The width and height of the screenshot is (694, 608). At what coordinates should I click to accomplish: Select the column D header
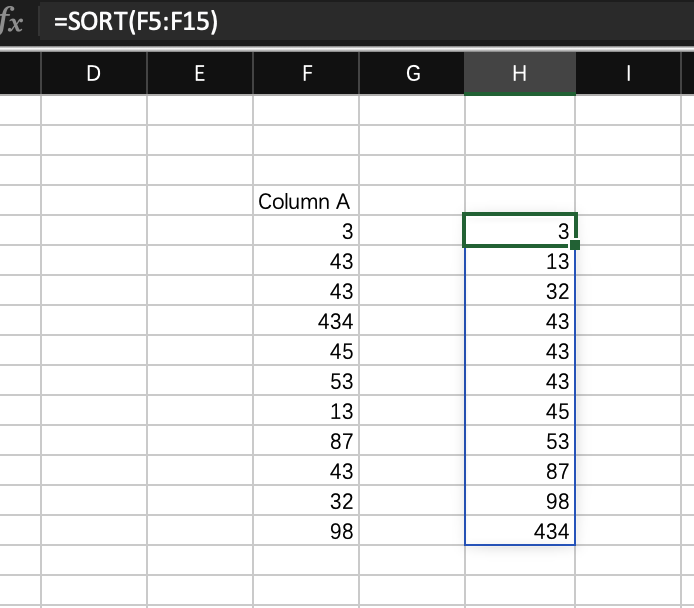pyautogui.click(x=94, y=72)
